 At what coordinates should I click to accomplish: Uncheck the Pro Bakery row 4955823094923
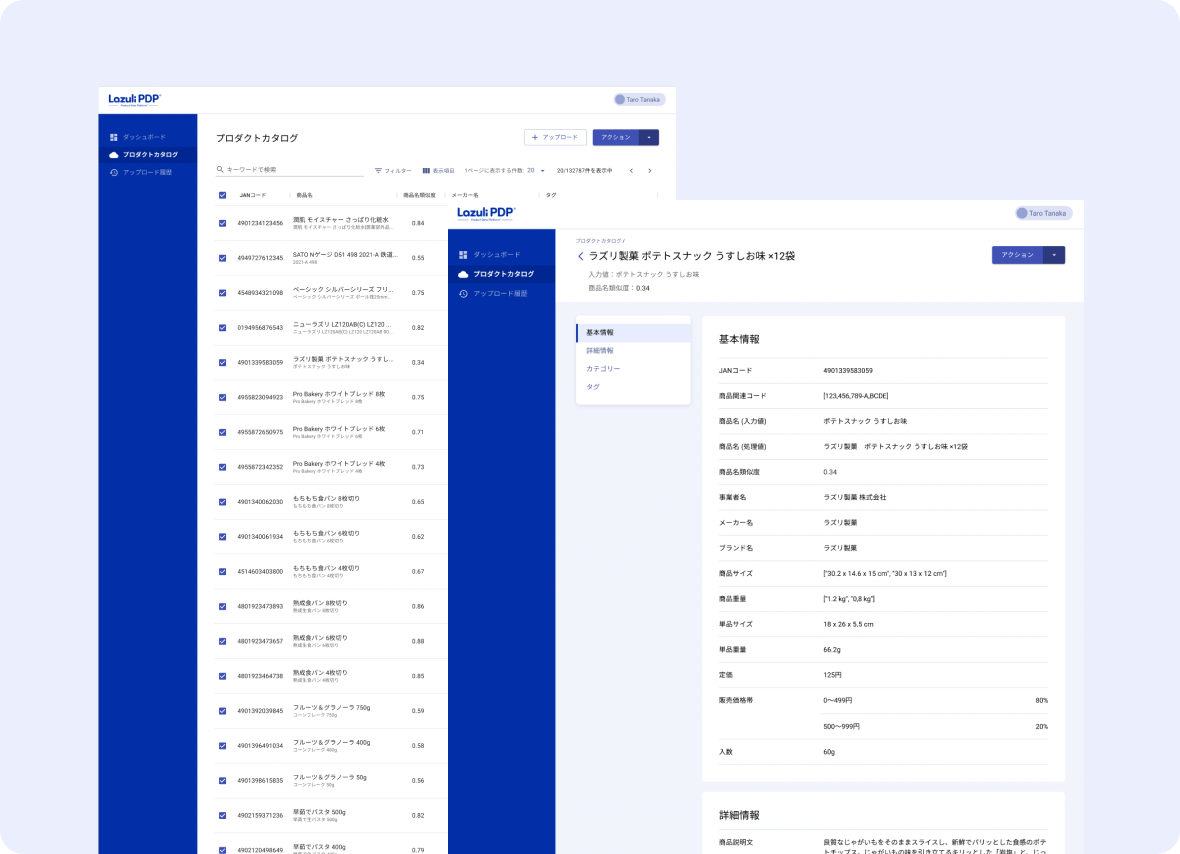tap(222, 397)
